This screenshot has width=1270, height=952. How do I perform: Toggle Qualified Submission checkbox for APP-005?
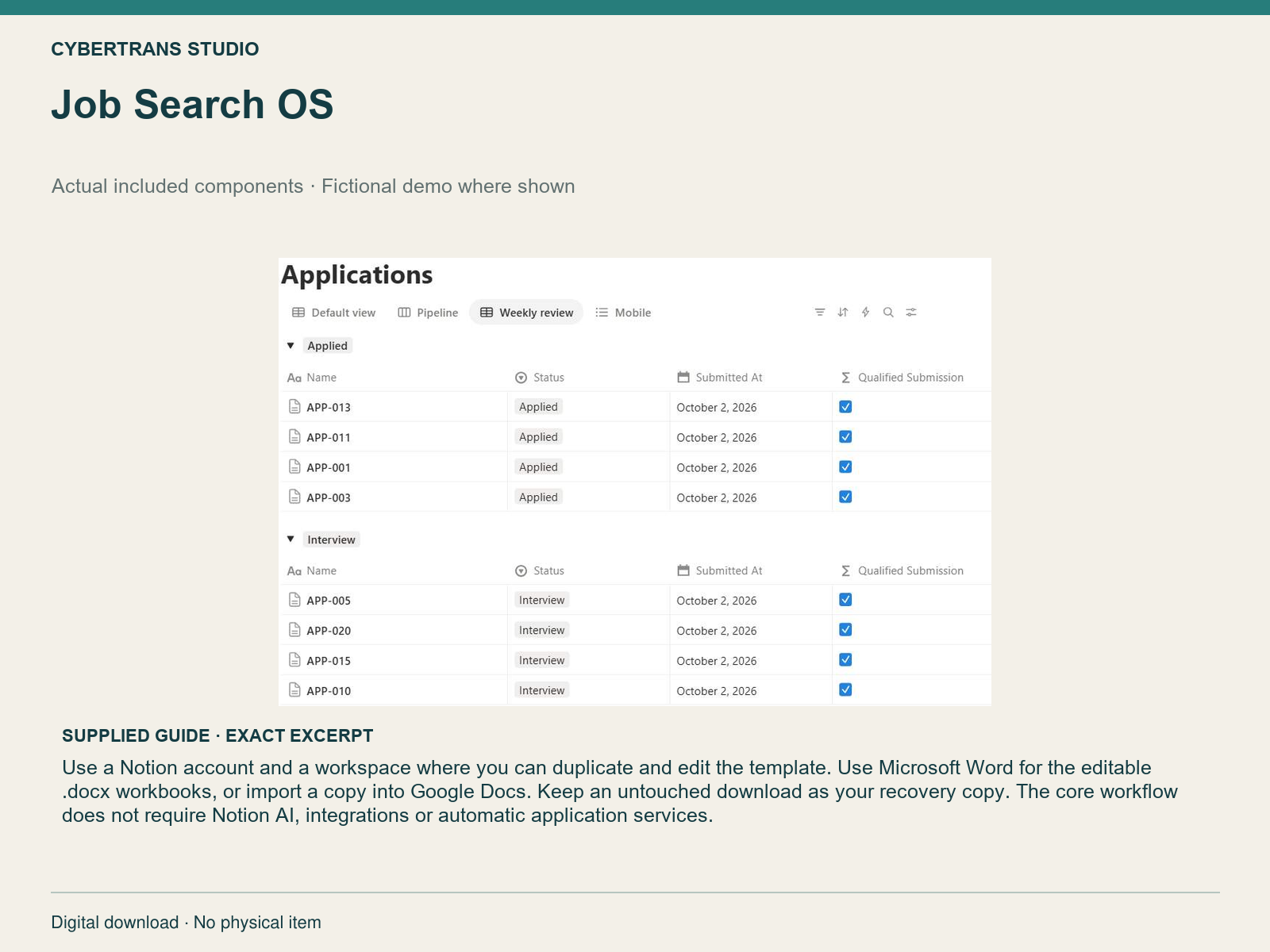coord(845,600)
